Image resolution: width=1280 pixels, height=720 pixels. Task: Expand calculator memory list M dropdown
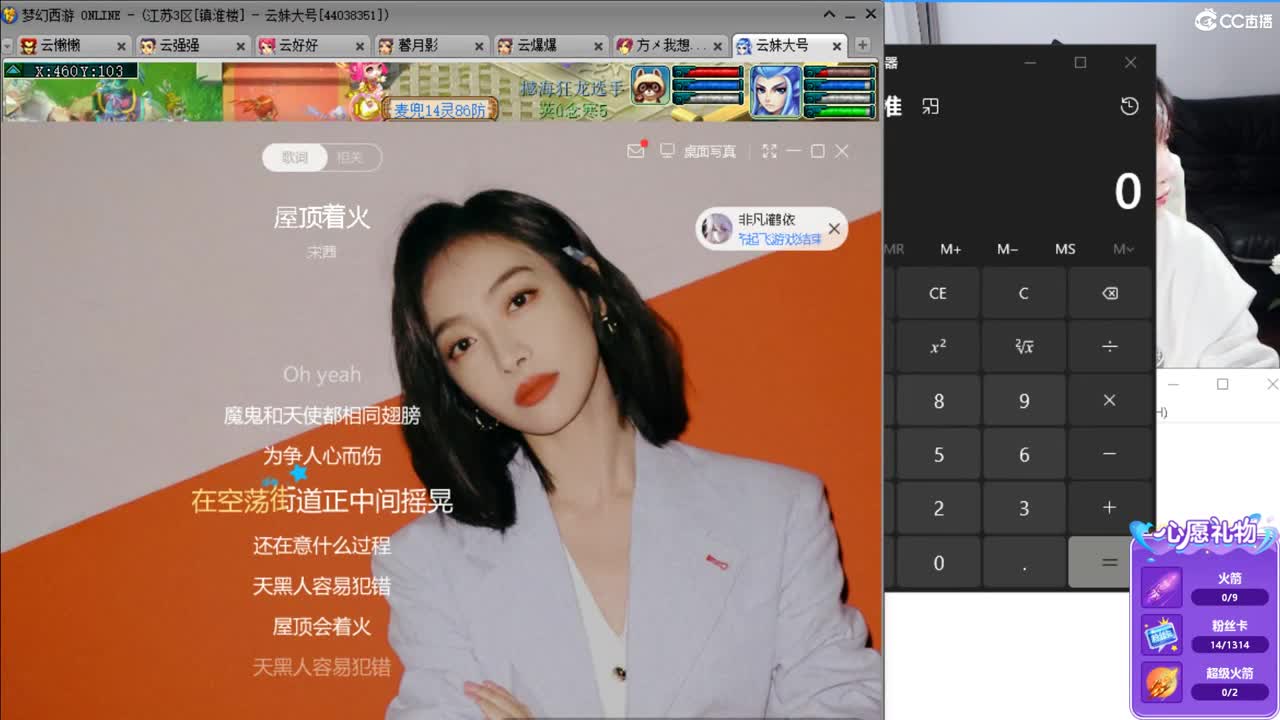[1123, 249]
